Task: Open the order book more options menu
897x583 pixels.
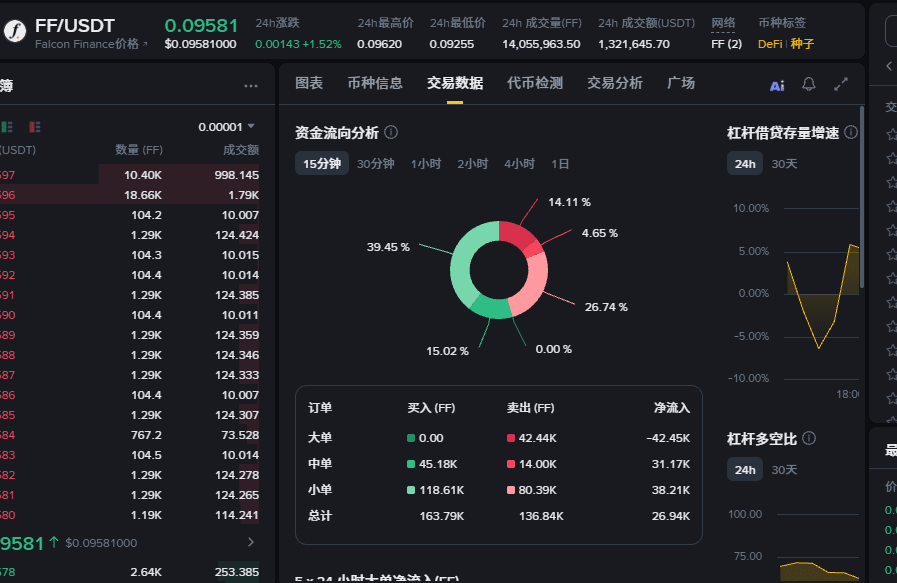Action: pyautogui.click(x=251, y=86)
